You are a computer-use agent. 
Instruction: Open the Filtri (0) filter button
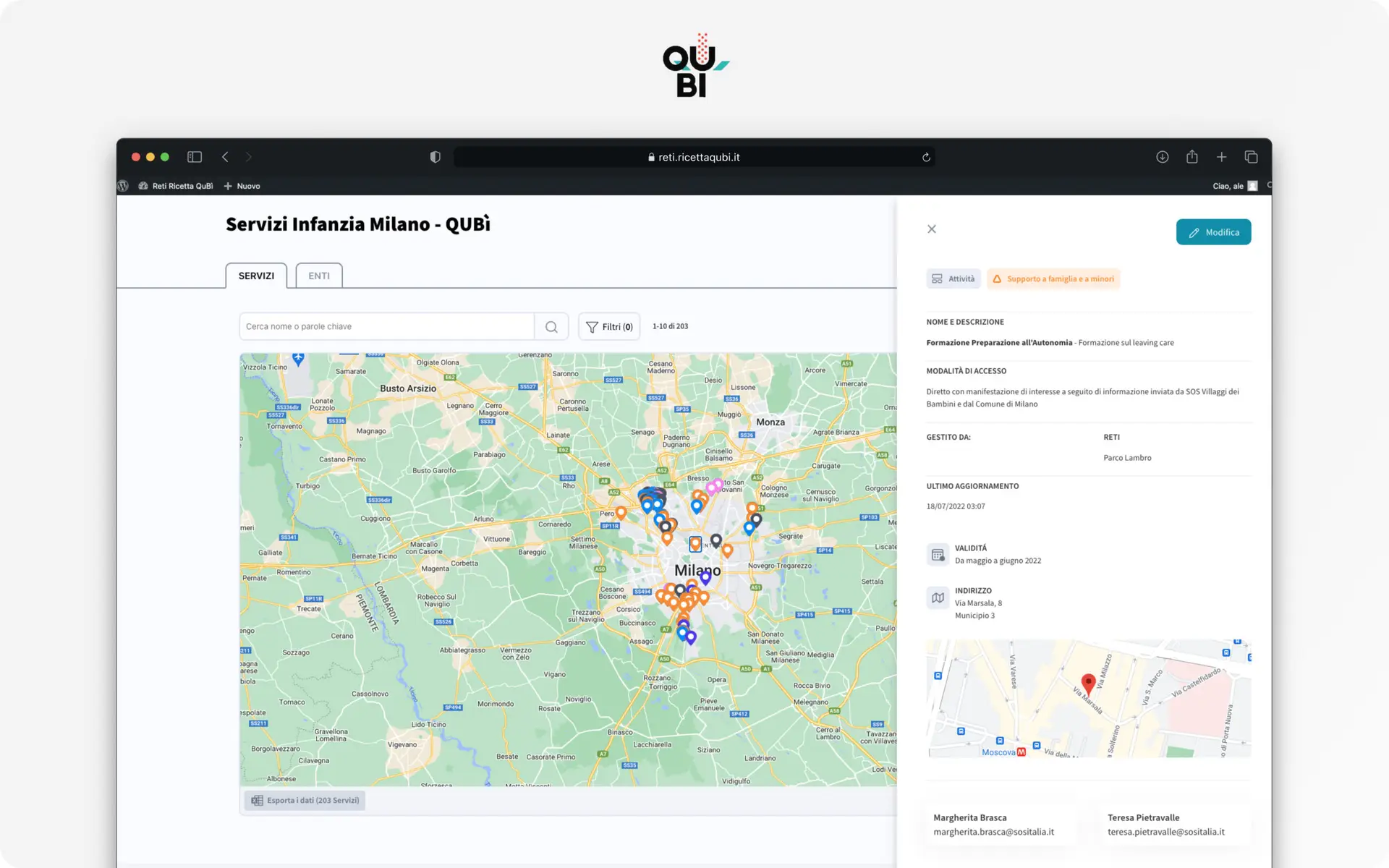tap(609, 327)
